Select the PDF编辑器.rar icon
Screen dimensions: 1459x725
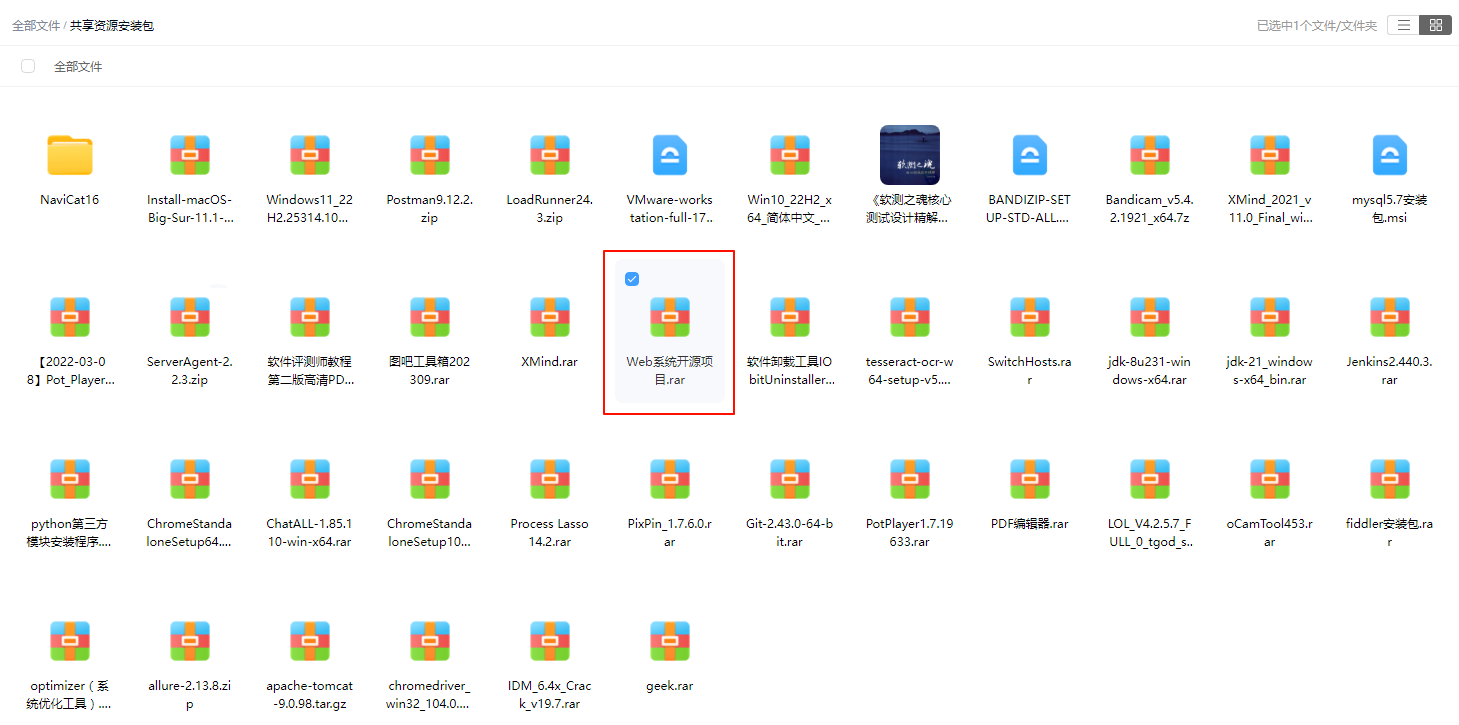pyautogui.click(x=1030, y=479)
